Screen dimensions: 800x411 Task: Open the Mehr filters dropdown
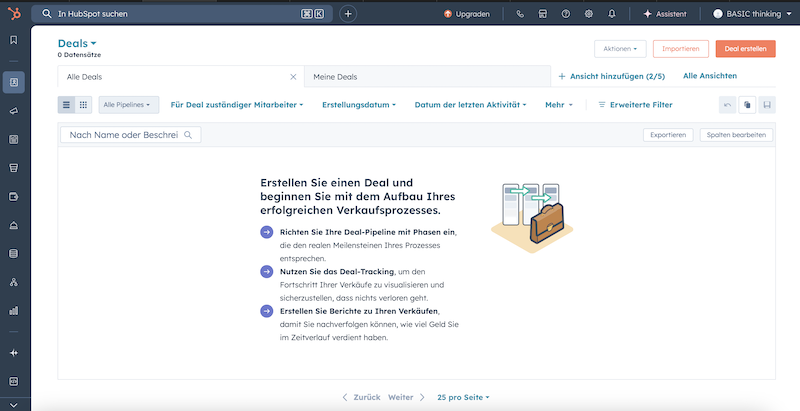(559, 105)
